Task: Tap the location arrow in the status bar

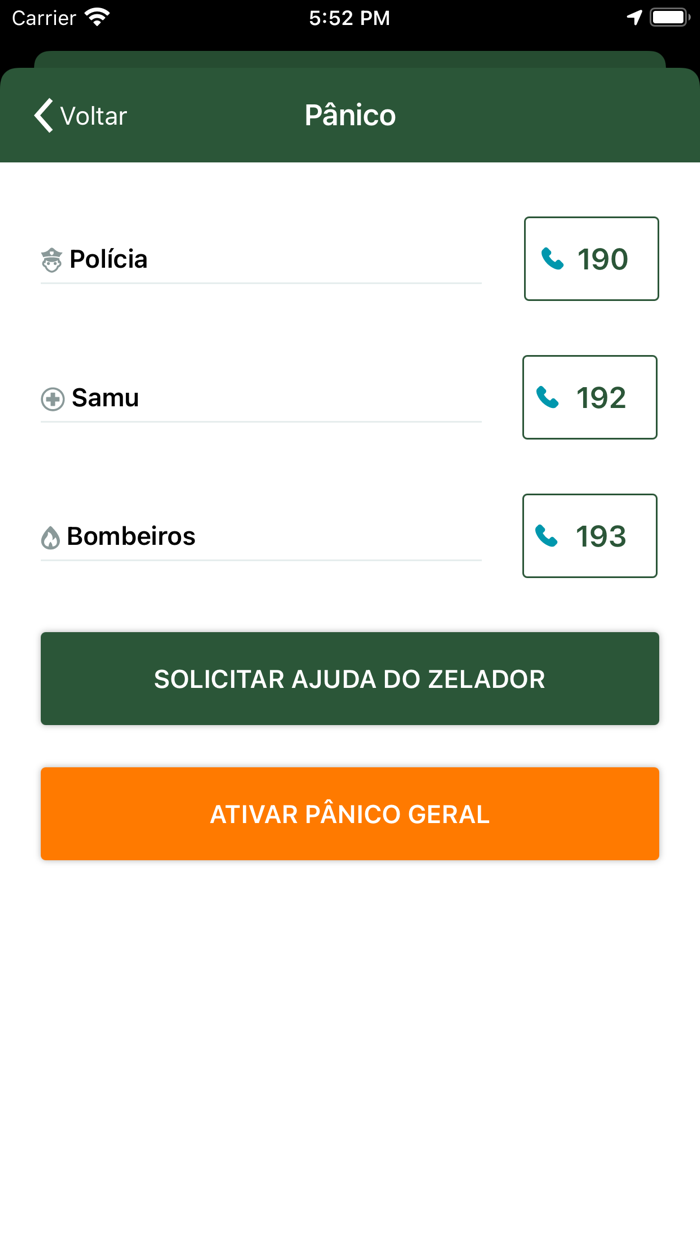Action: point(634,17)
